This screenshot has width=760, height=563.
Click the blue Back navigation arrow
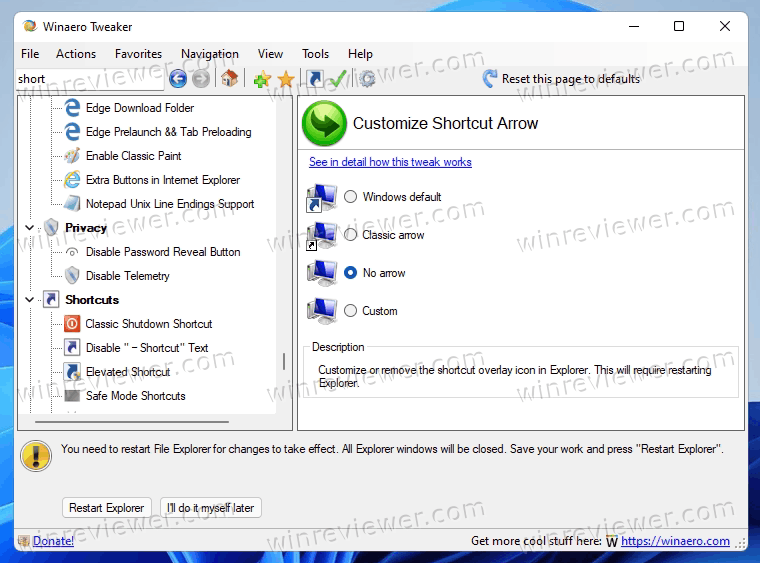(178, 78)
